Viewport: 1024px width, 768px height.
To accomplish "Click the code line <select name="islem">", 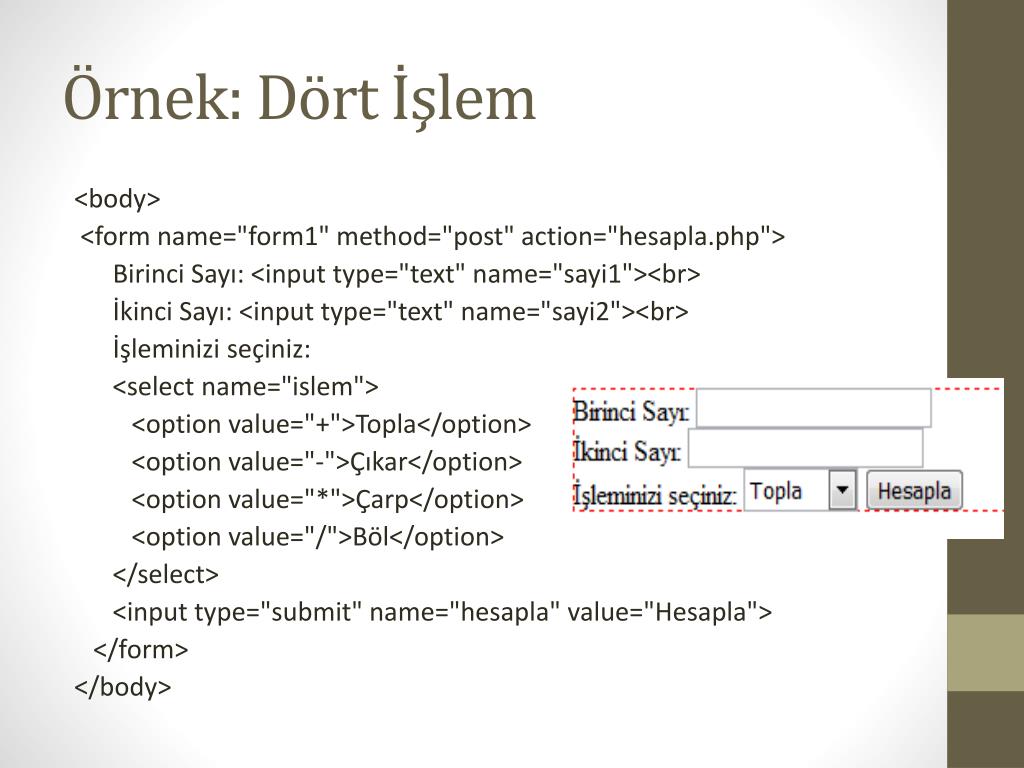I will coord(246,387).
